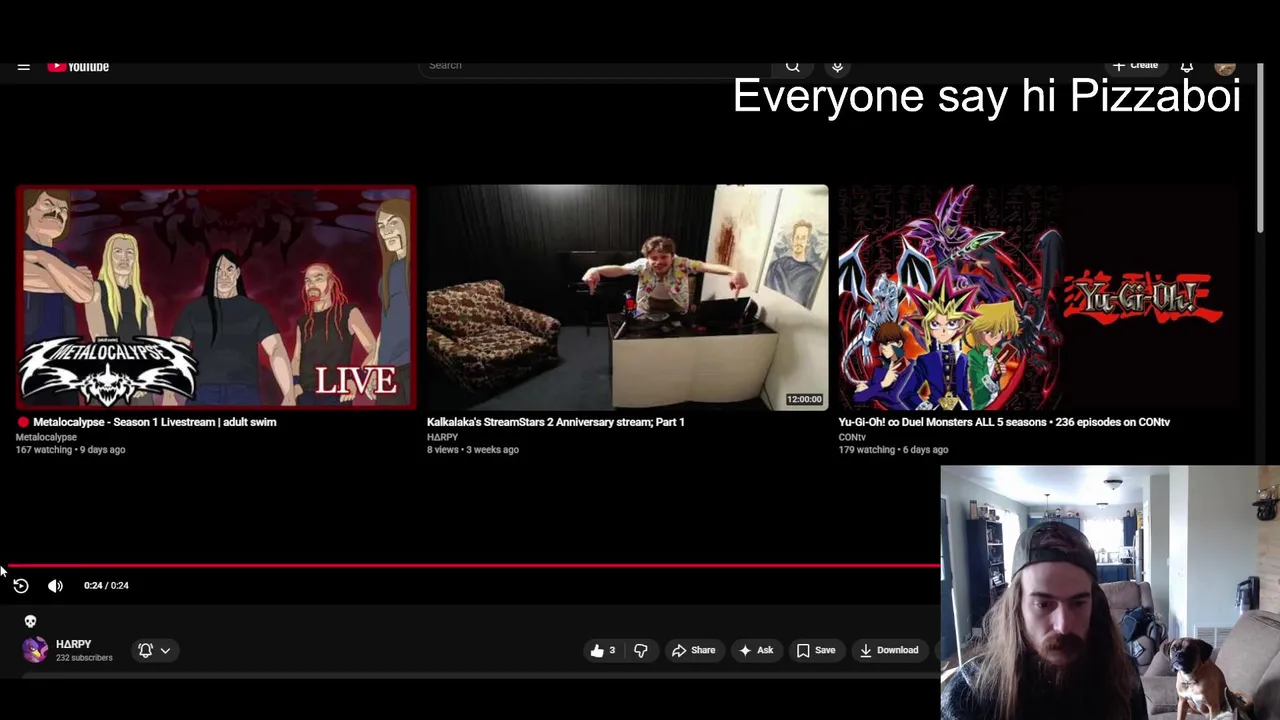Mute the video volume speaker icon
This screenshot has height=720, width=1280.
pyautogui.click(x=55, y=586)
